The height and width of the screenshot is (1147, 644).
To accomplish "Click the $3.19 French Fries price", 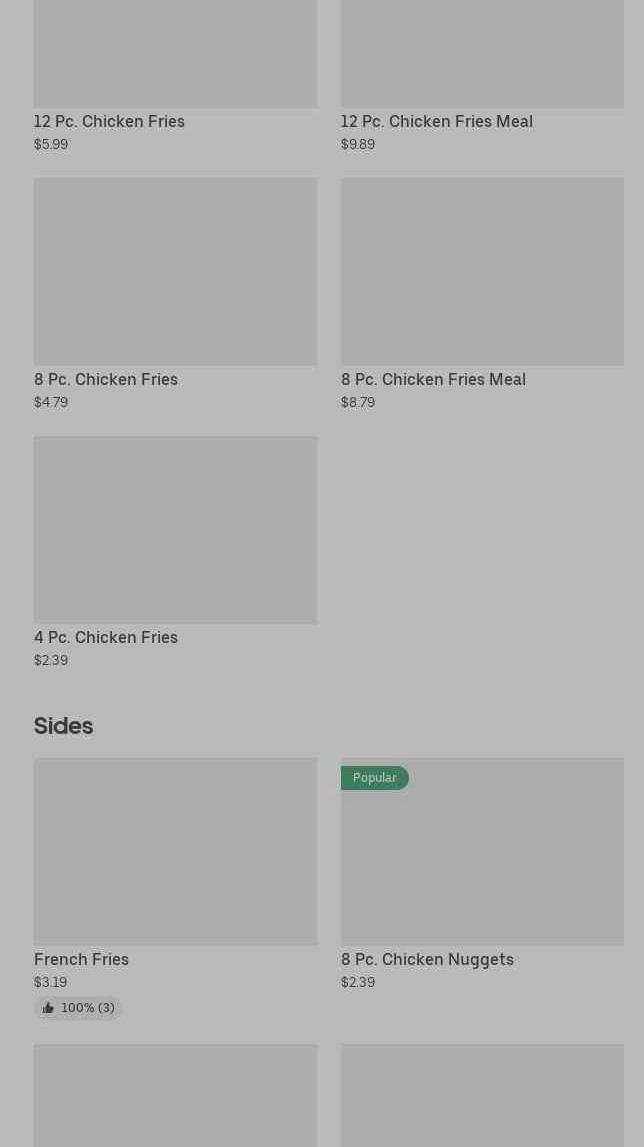I will [x=50, y=982].
